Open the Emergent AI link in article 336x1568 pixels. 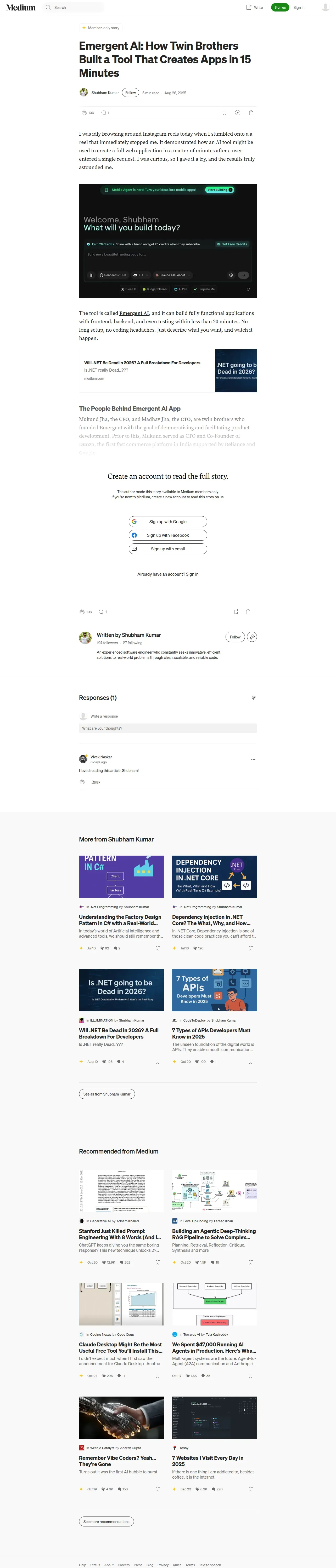click(134, 313)
